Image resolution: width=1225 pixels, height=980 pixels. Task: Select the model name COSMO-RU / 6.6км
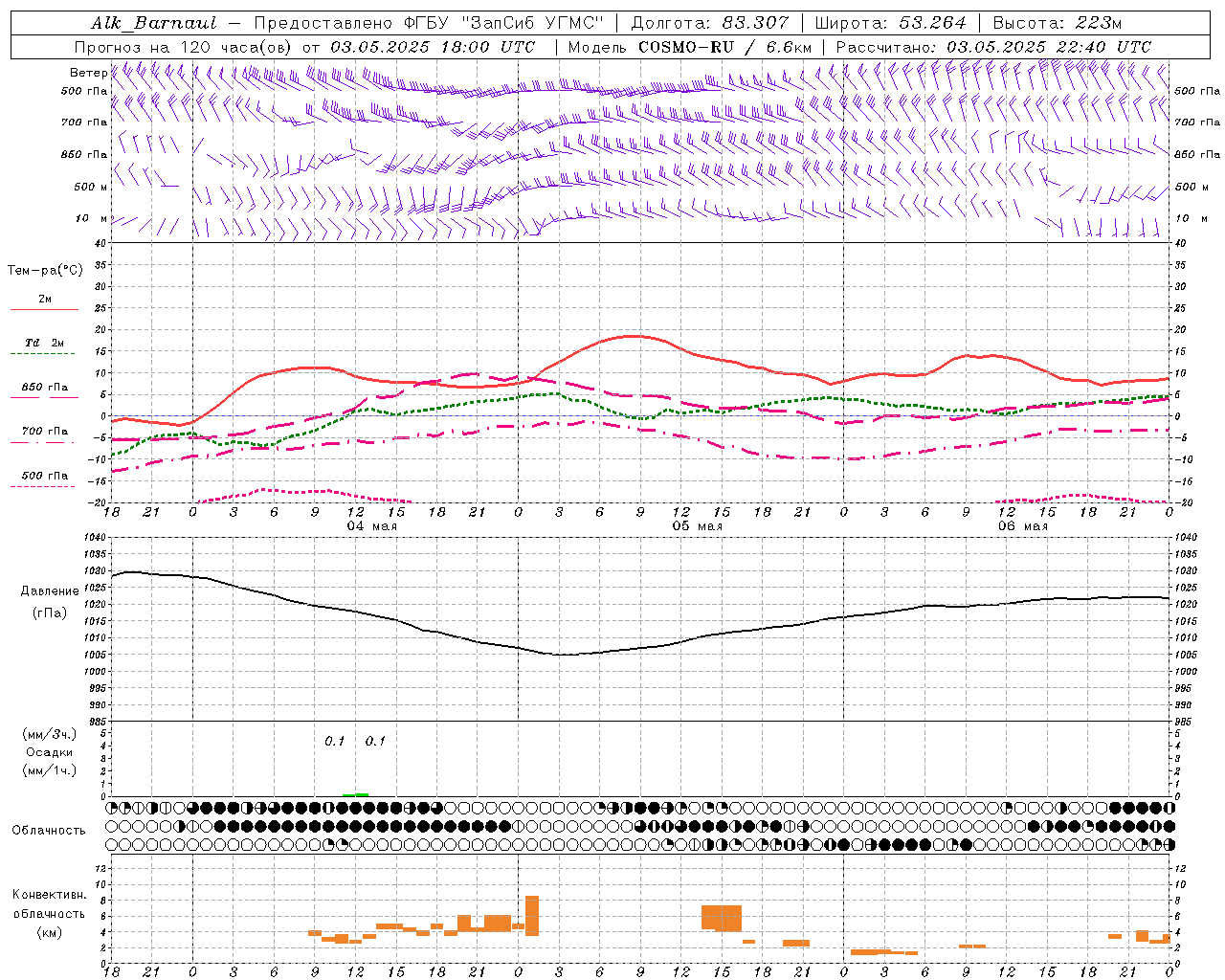coord(724,47)
